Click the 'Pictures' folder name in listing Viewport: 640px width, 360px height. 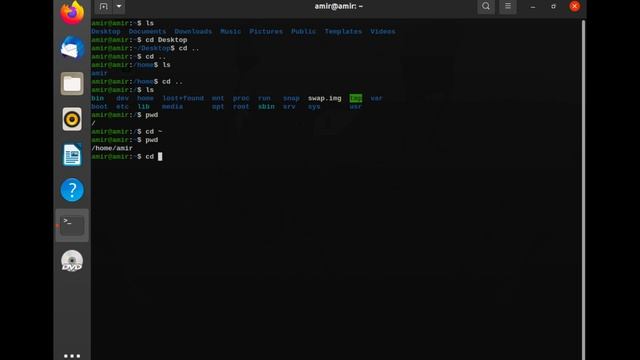266,31
